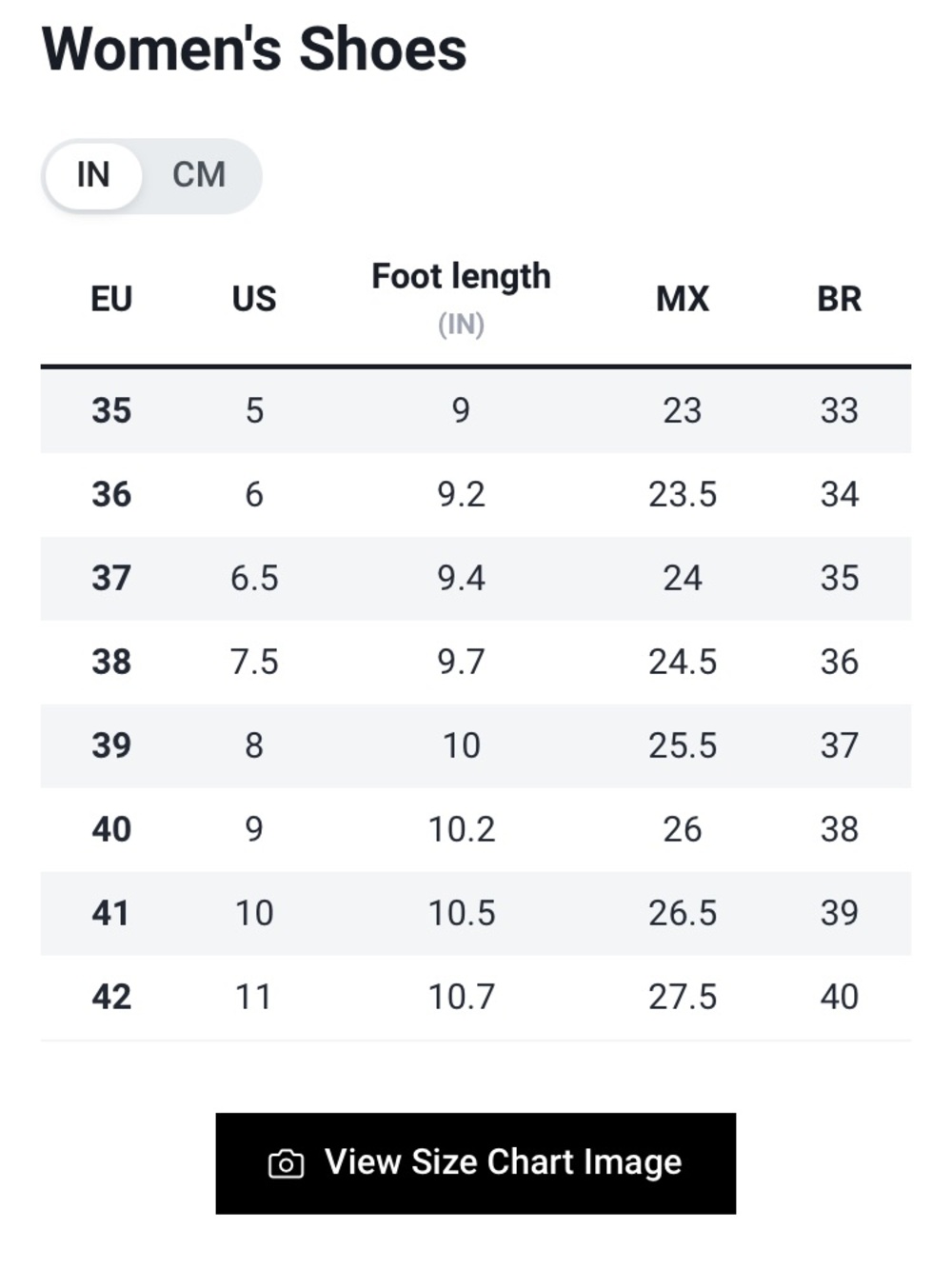Click the EU column header

111,299
